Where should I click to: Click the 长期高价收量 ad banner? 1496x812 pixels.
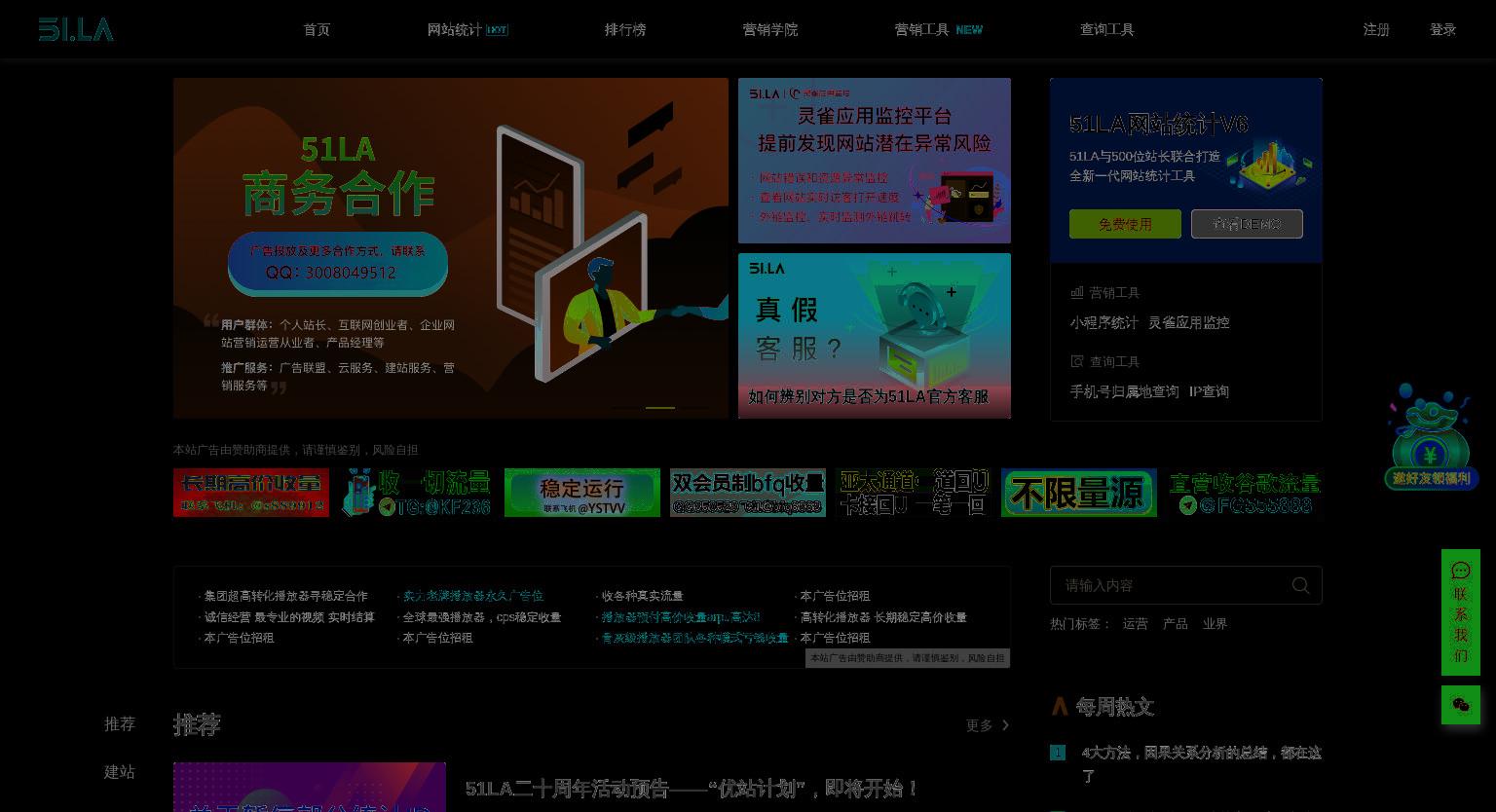click(x=251, y=493)
